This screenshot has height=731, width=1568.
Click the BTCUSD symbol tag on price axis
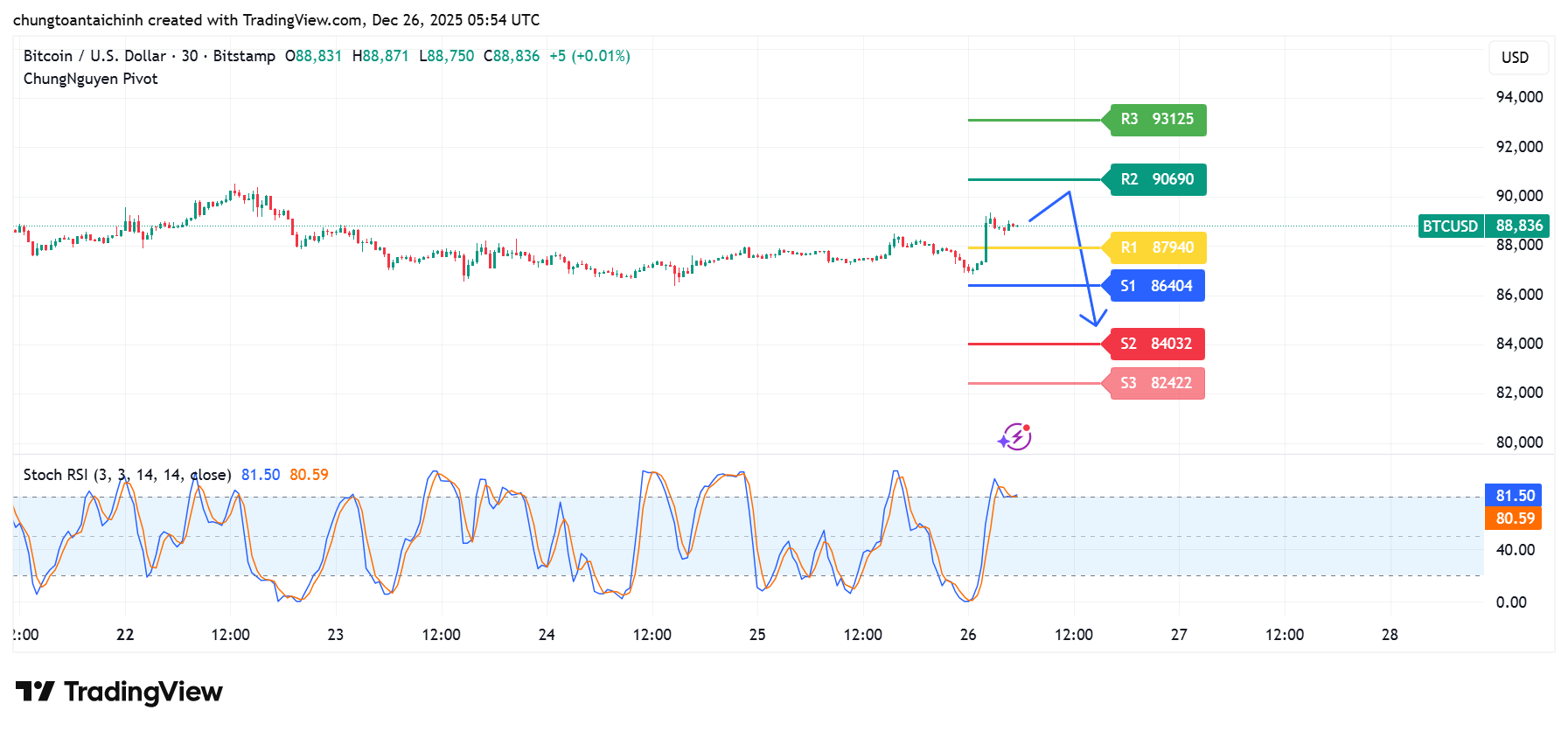pyautogui.click(x=1450, y=226)
